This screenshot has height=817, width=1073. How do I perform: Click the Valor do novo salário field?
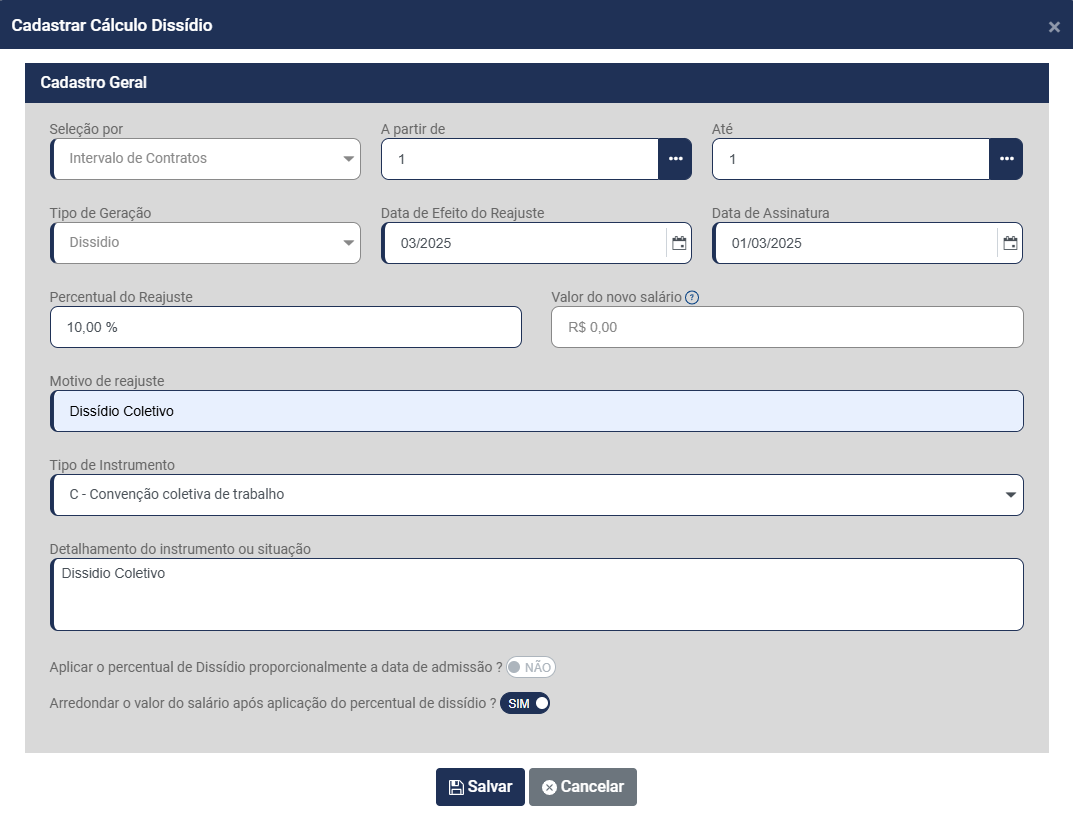pyautogui.click(x=787, y=327)
